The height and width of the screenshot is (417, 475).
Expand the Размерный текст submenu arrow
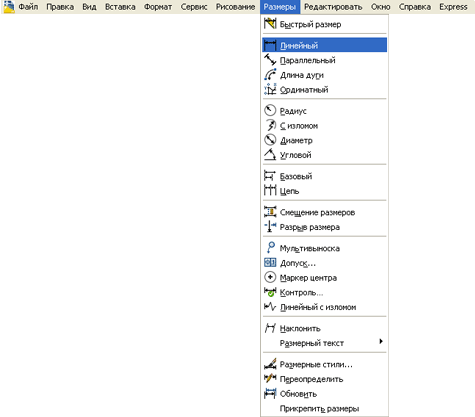(x=381, y=341)
